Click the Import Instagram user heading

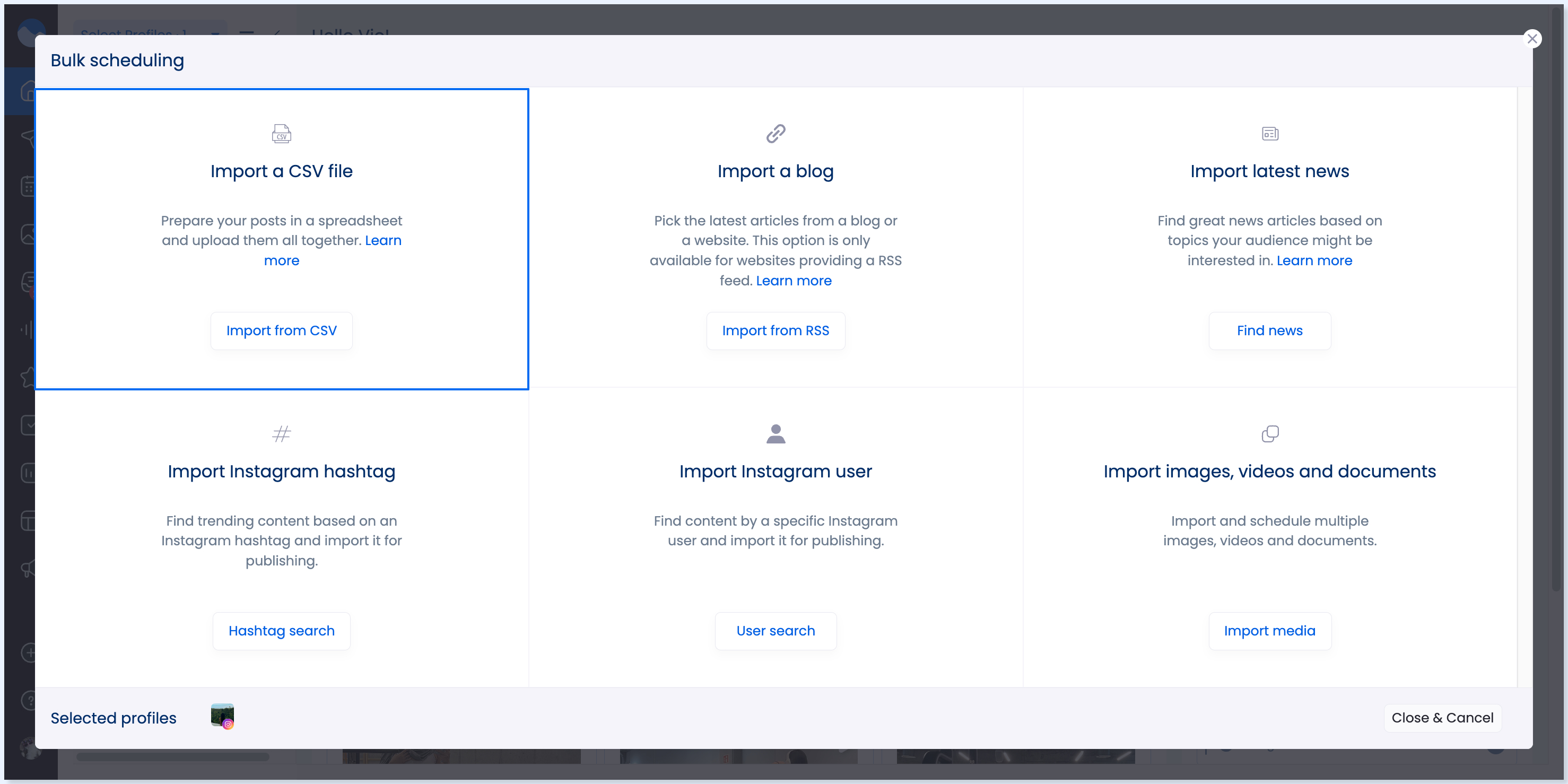coord(776,472)
